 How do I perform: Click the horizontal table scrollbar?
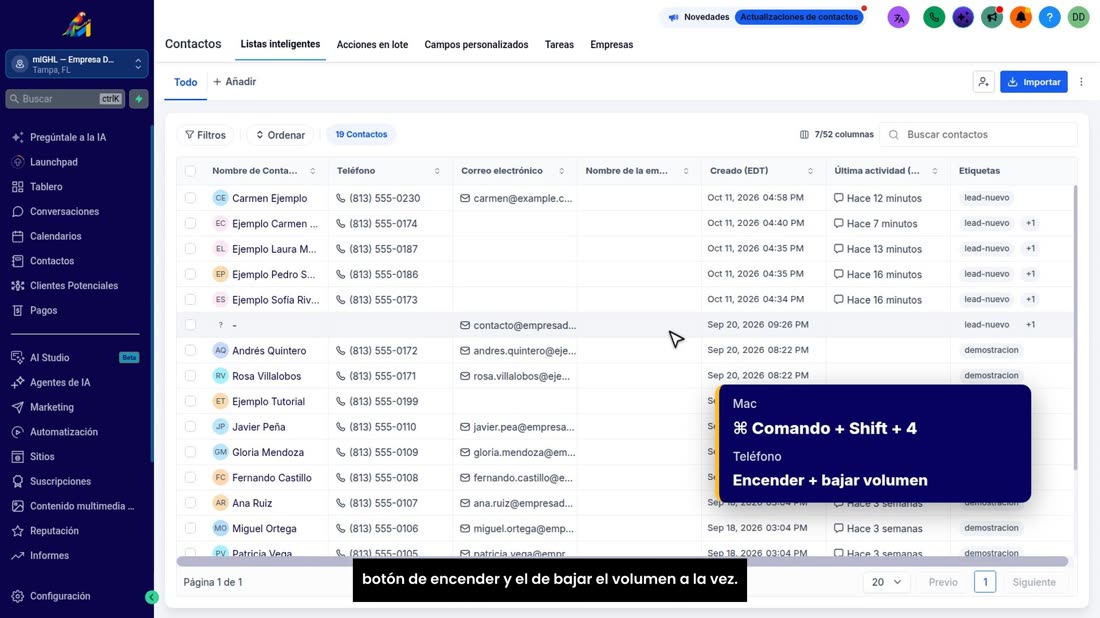[622, 561]
